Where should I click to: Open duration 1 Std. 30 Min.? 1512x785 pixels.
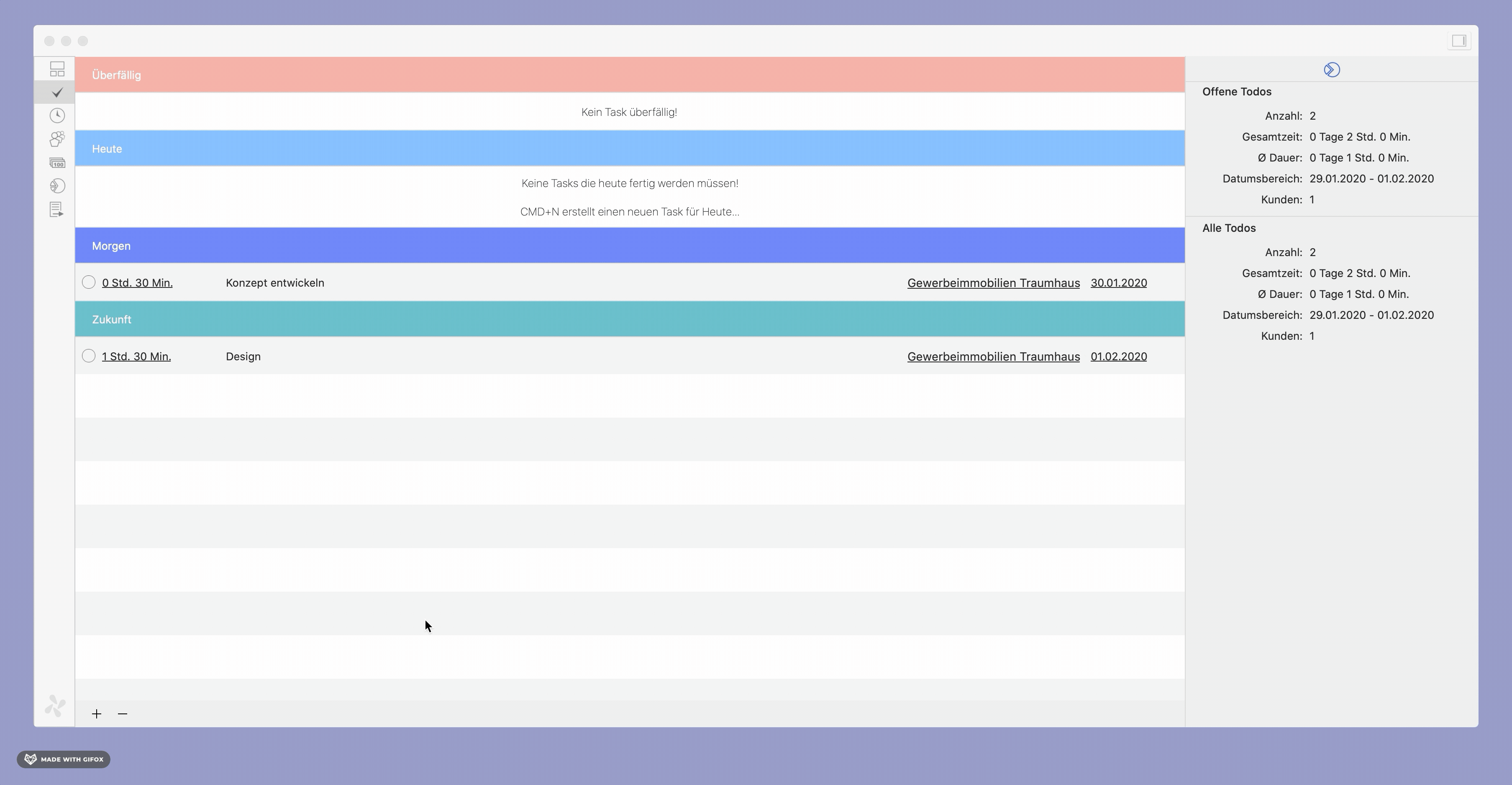(136, 357)
